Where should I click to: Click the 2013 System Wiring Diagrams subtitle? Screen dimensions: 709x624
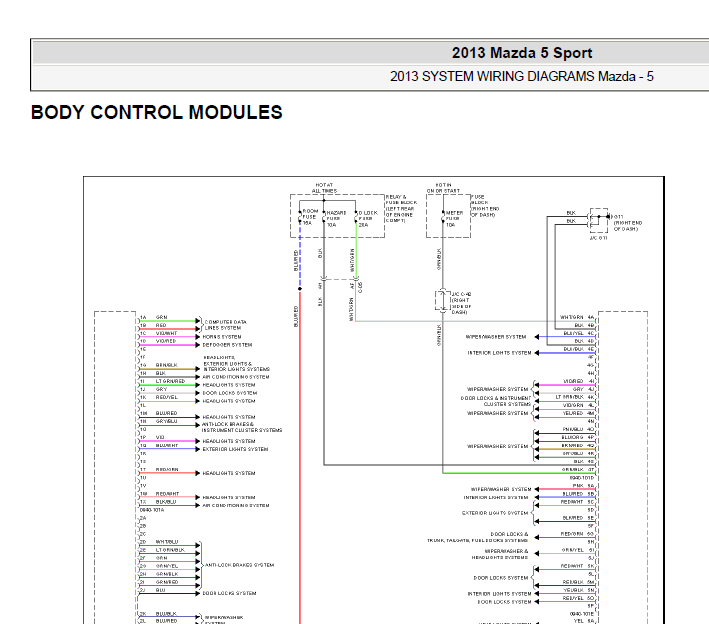[521, 77]
